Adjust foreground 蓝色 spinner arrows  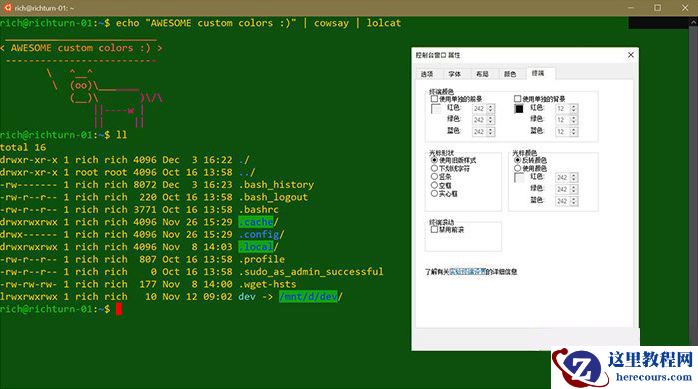491,132
